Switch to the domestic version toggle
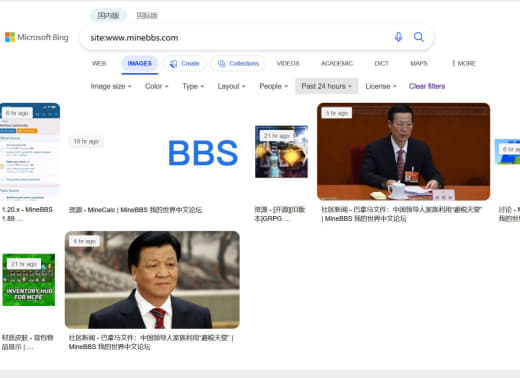Image resolution: width=520 pixels, height=378 pixels. (x=108, y=15)
